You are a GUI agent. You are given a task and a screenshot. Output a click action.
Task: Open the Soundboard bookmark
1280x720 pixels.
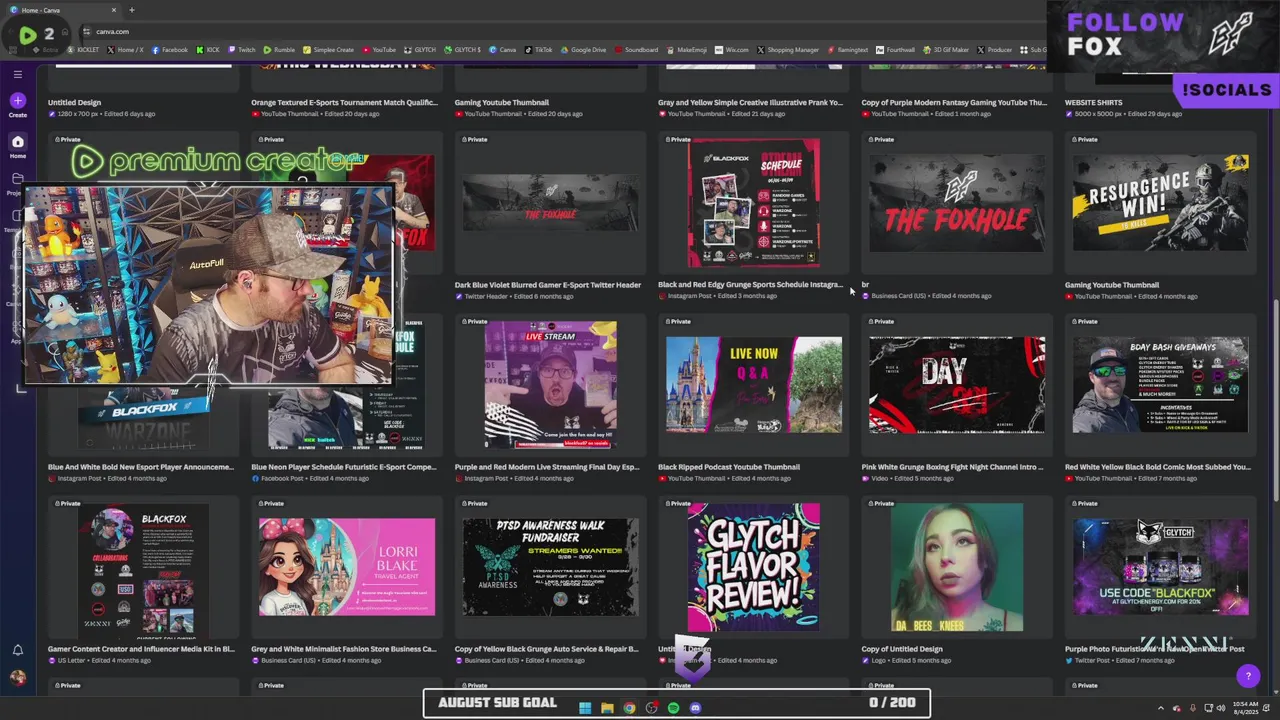tap(637, 49)
